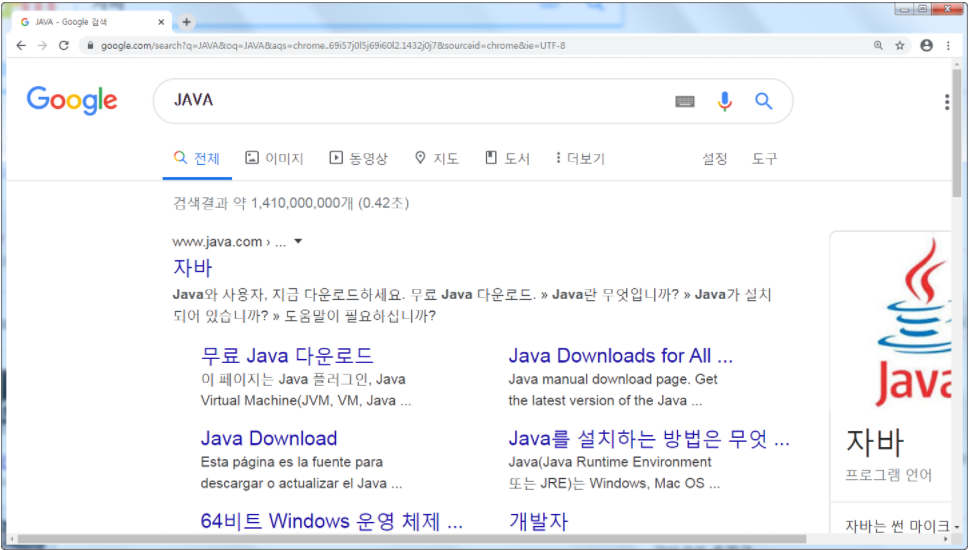Open the Java Downloads for All link
This screenshot has height=550, width=968.
coord(620,356)
